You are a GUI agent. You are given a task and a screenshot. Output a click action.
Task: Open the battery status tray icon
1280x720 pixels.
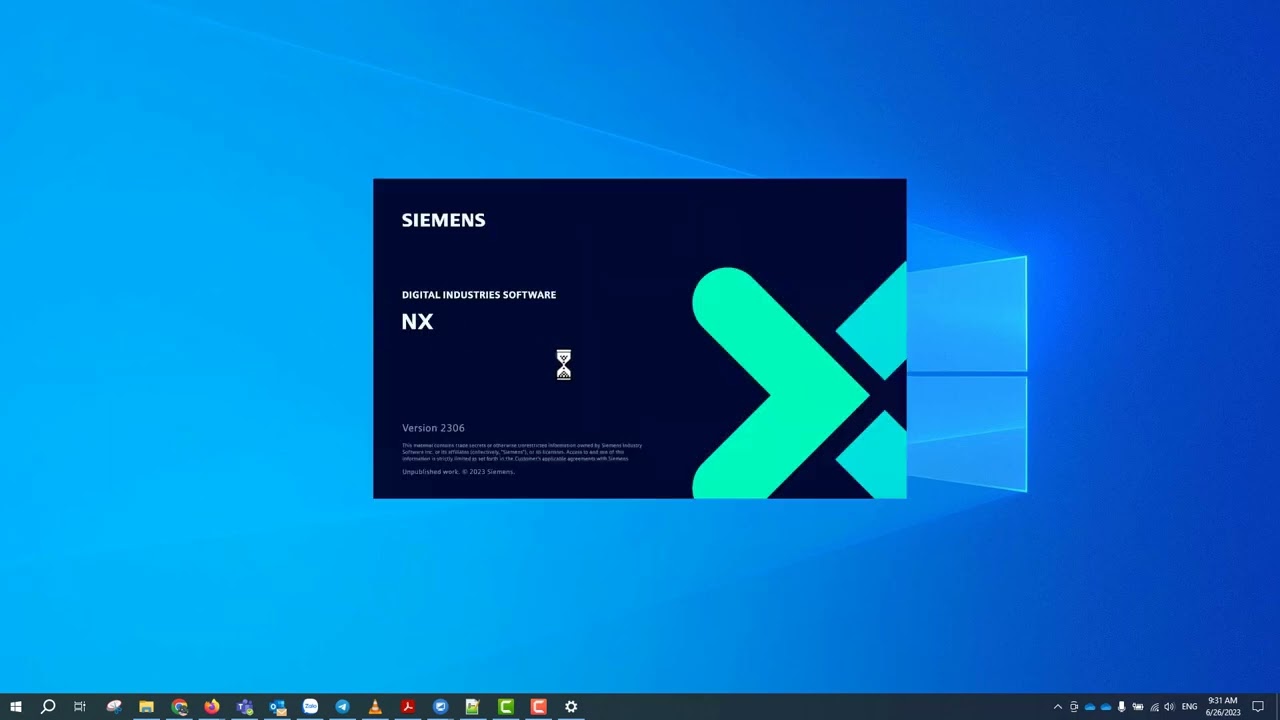tap(1138, 707)
